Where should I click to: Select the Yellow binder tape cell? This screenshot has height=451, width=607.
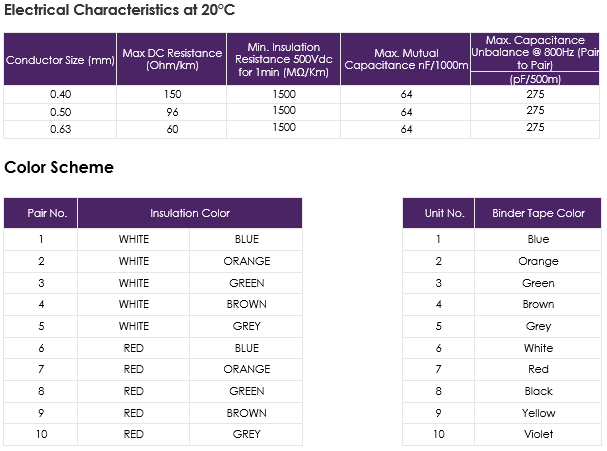[x=538, y=413]
